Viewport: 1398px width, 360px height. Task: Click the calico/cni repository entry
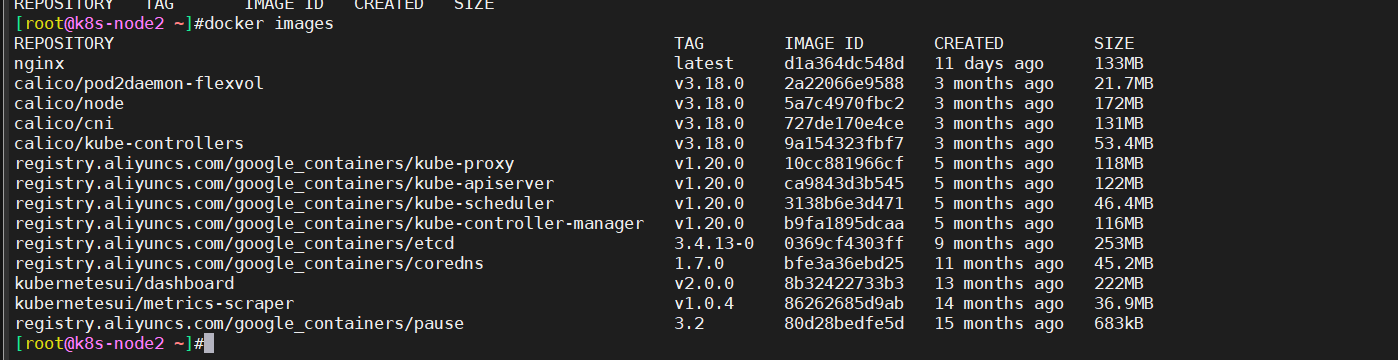tap(64, 124)
